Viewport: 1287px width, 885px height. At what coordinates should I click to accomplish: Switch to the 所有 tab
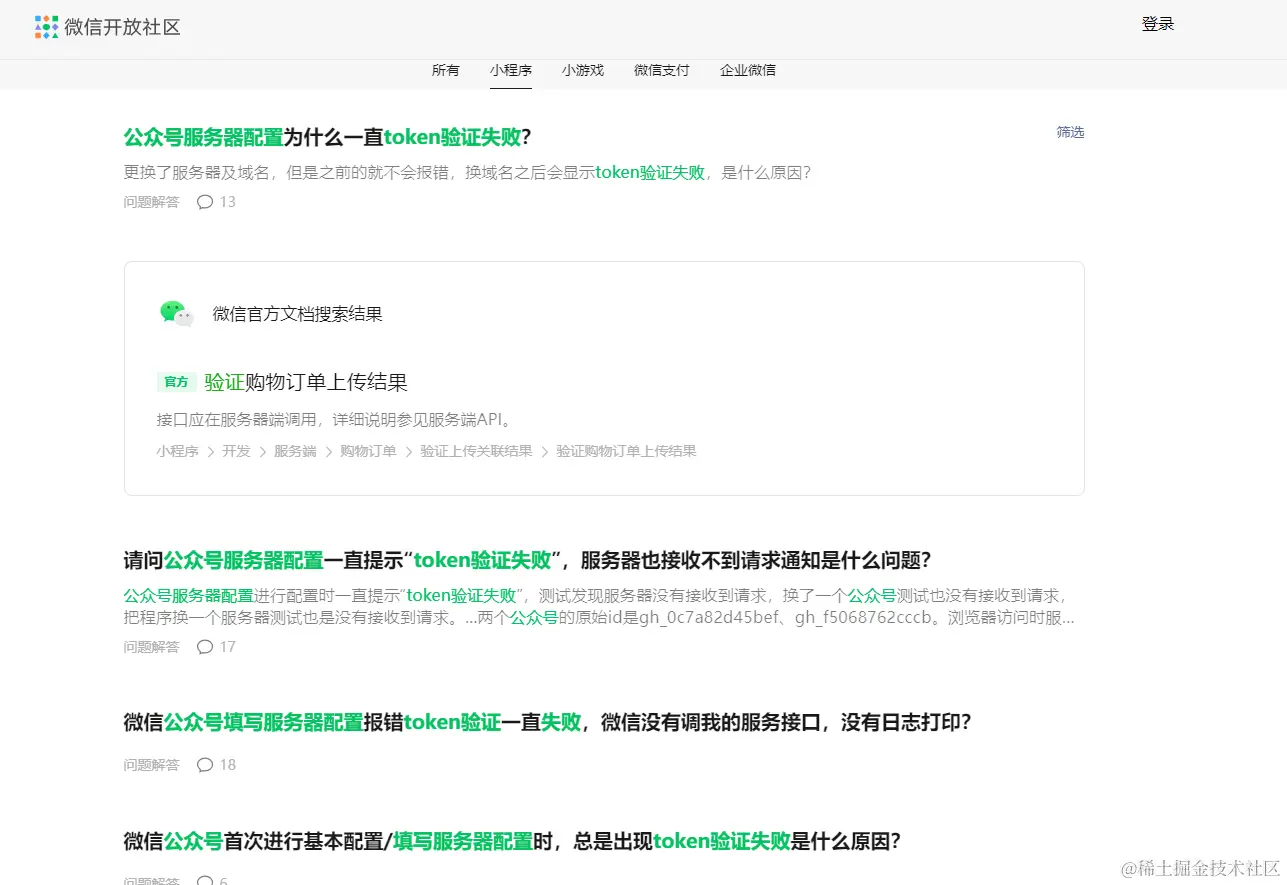point(446,70)
